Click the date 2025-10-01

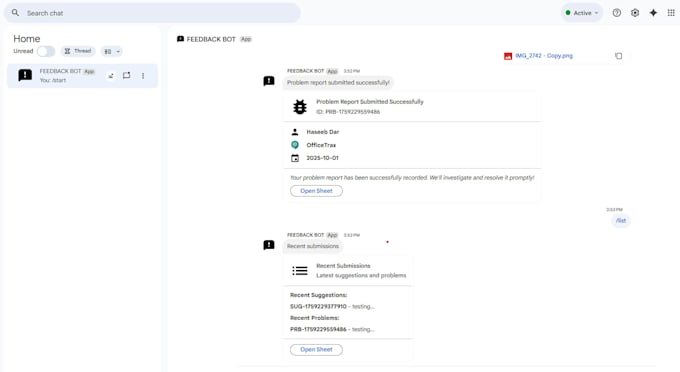[x=322, y=158]
